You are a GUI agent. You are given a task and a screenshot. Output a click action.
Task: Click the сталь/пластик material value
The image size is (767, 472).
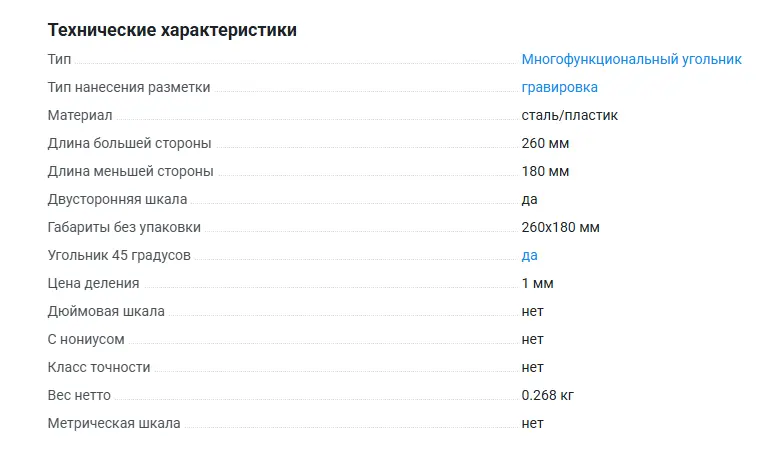pyautogui.click(x=569, y=116)
